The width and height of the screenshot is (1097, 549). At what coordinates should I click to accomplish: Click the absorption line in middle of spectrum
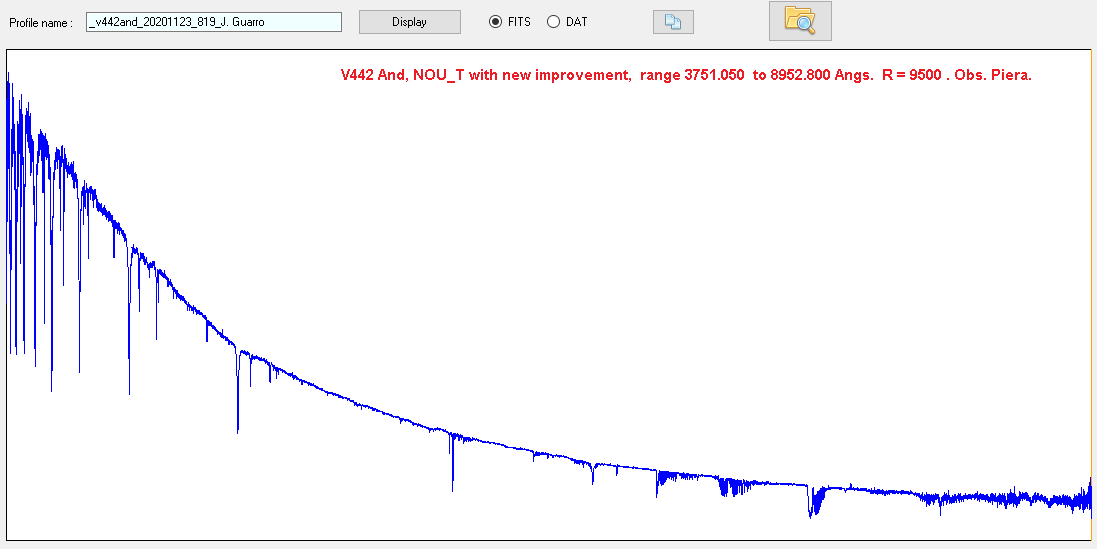[x=452, y=465]
